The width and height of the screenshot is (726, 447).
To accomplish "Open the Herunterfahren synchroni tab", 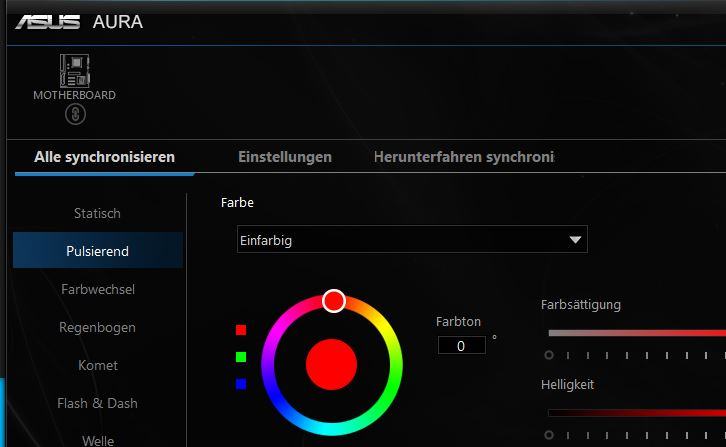I will click(x=464, y=157).
